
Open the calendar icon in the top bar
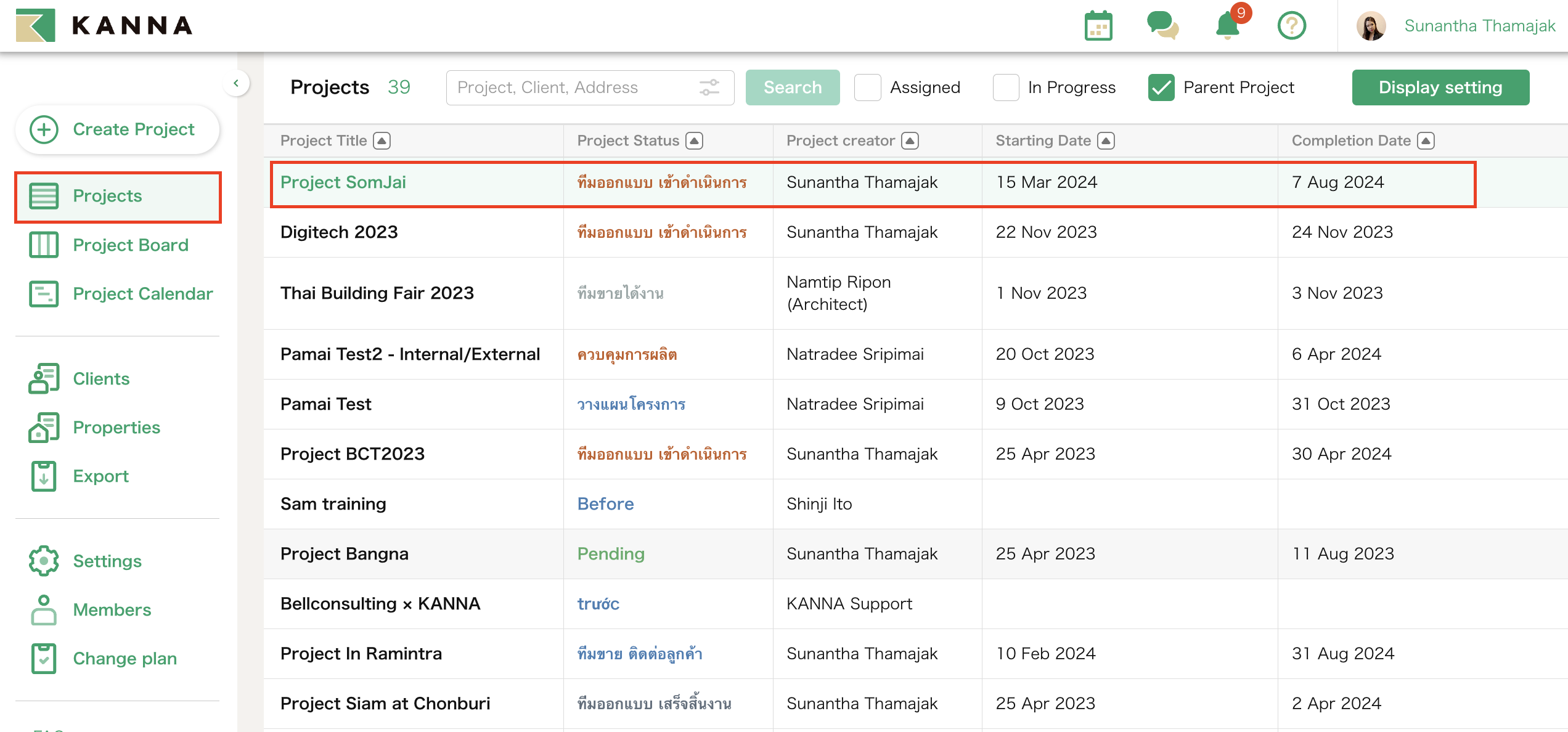coord(1100,26)
